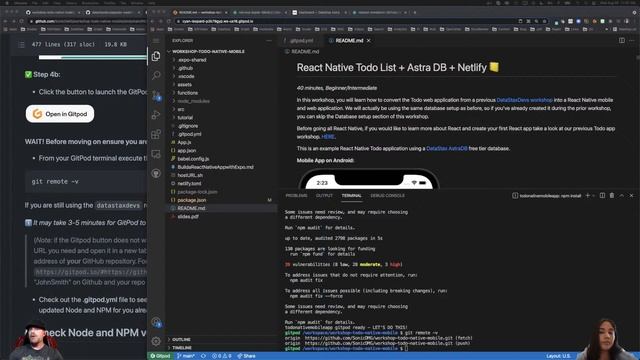Viewport: 640px width, 360px height.
Task: Open new terminal dropdown arrow
Action: [594, 196]
